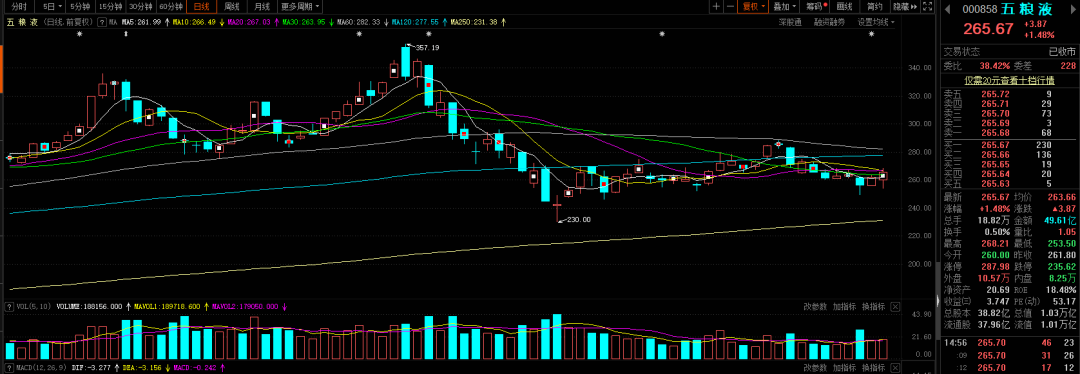Switch to 60分钟 chart period
The height and width of the screenshot is (374, 1080).
pos(171,7)
